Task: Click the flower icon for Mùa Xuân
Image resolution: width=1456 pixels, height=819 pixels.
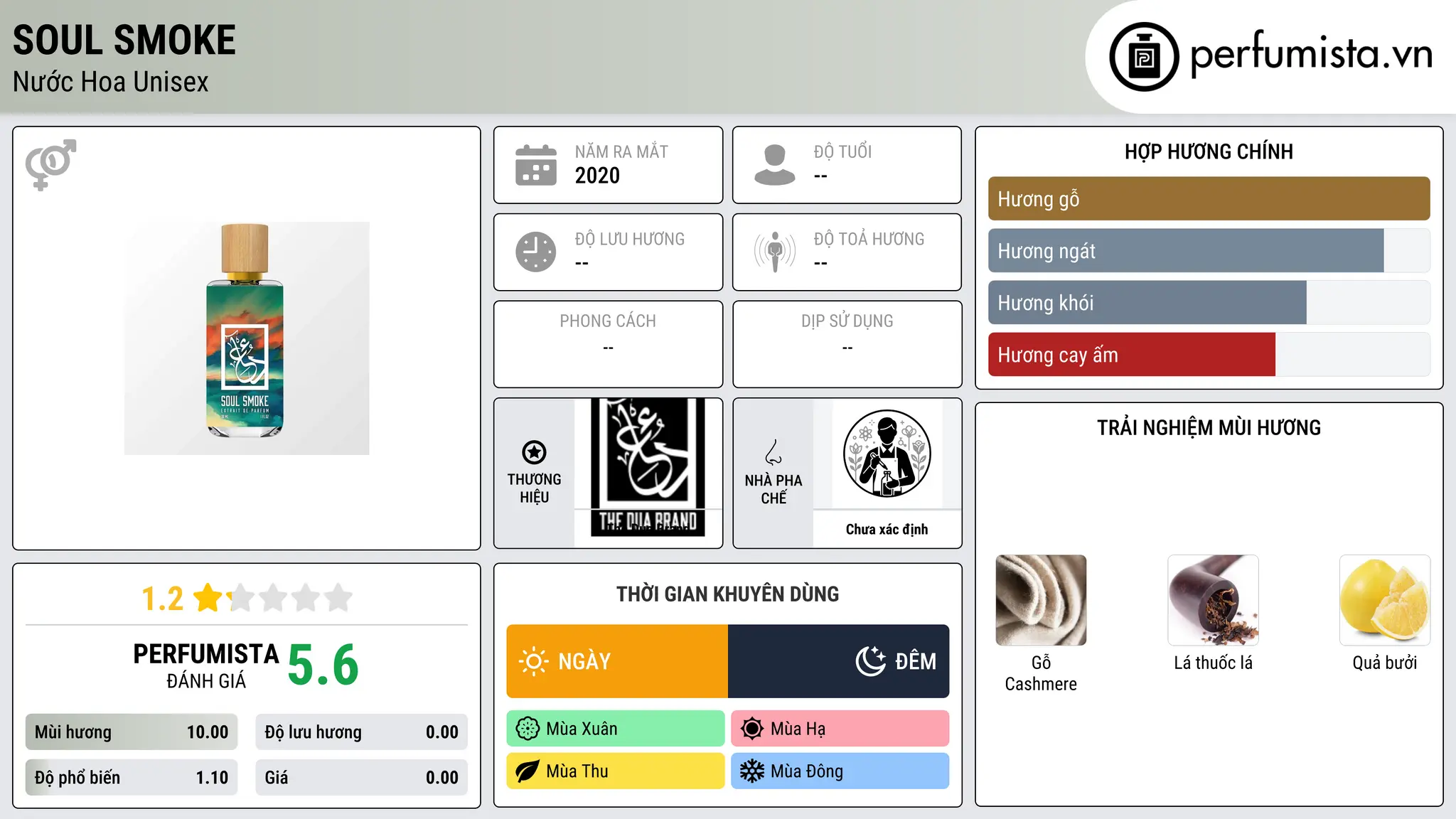Action: click(528, 729)
